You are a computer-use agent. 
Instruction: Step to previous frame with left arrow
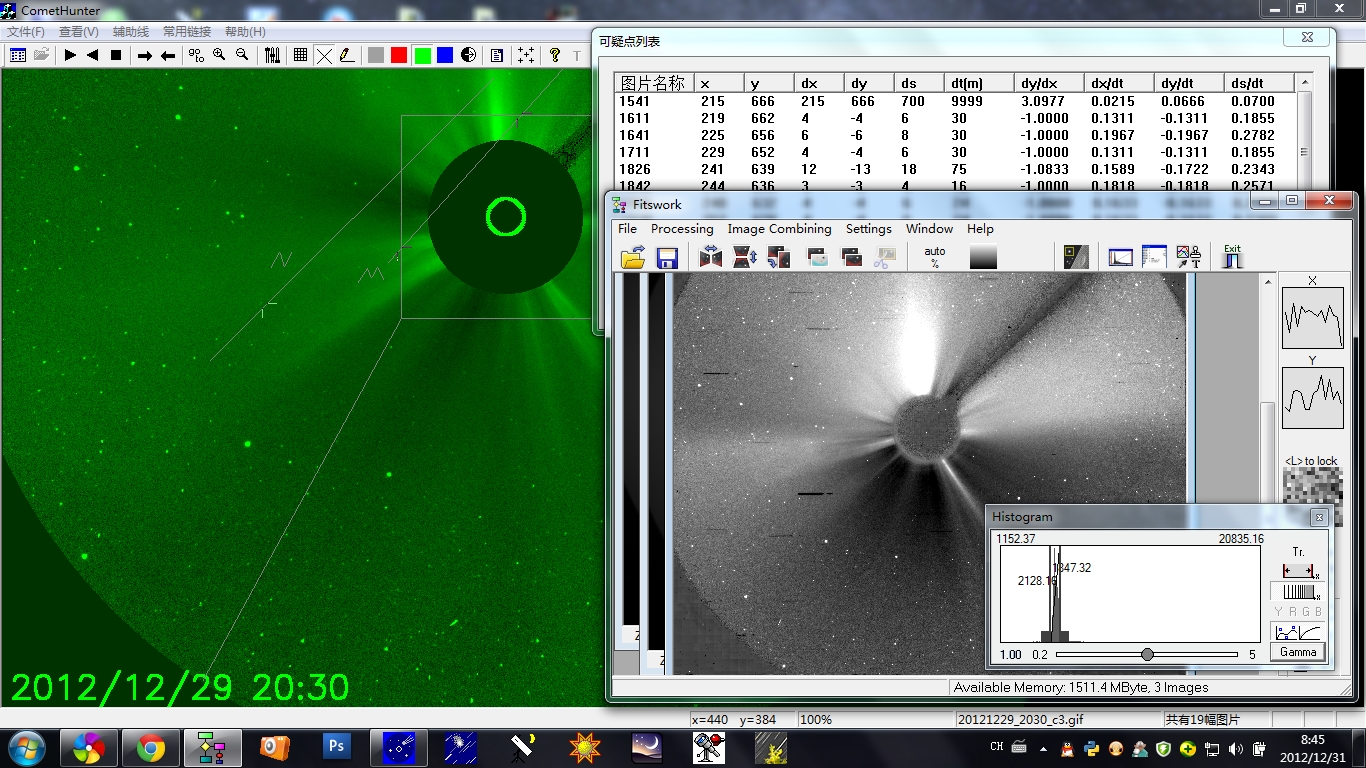168,55
